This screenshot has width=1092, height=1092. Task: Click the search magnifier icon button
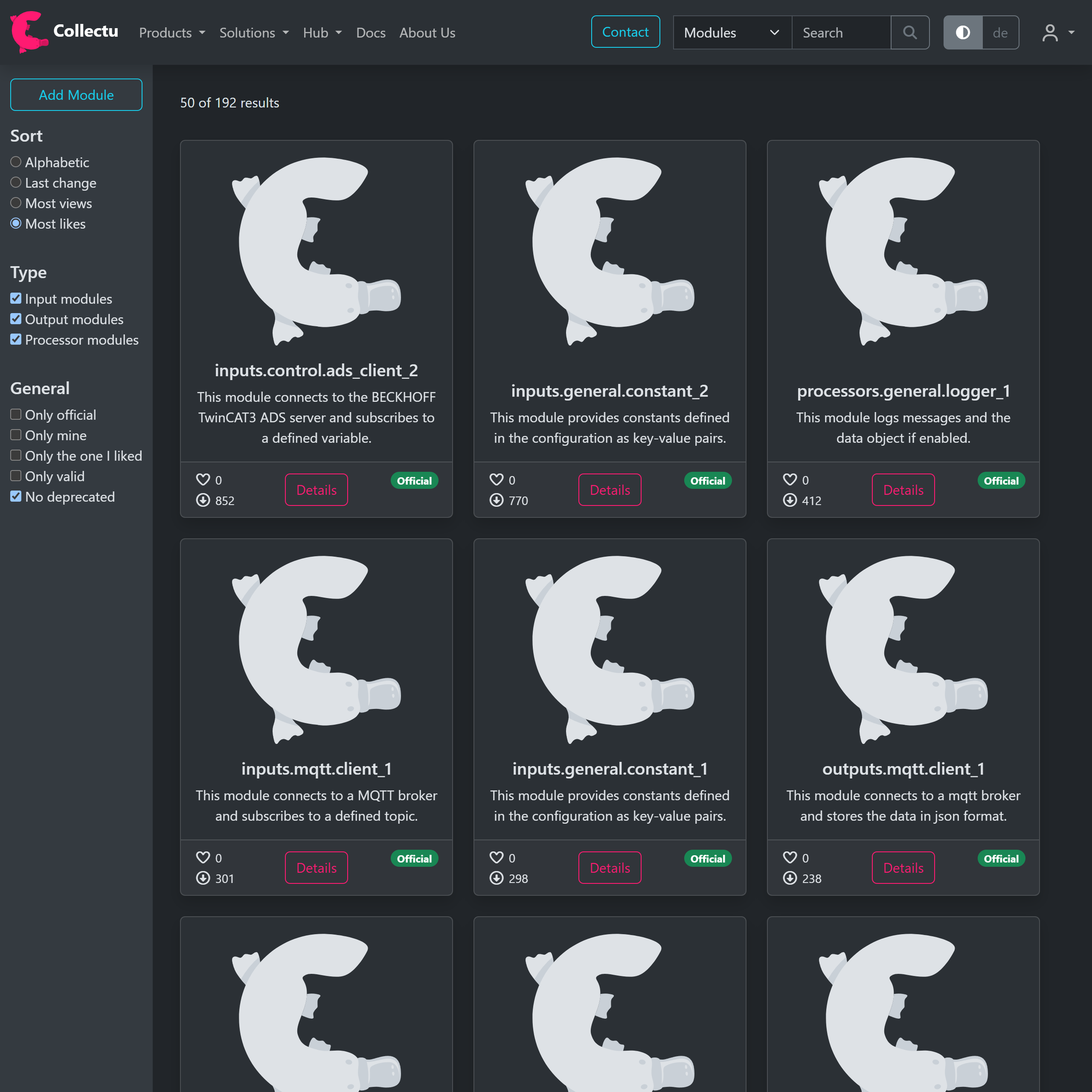click(x=909, y=32)
